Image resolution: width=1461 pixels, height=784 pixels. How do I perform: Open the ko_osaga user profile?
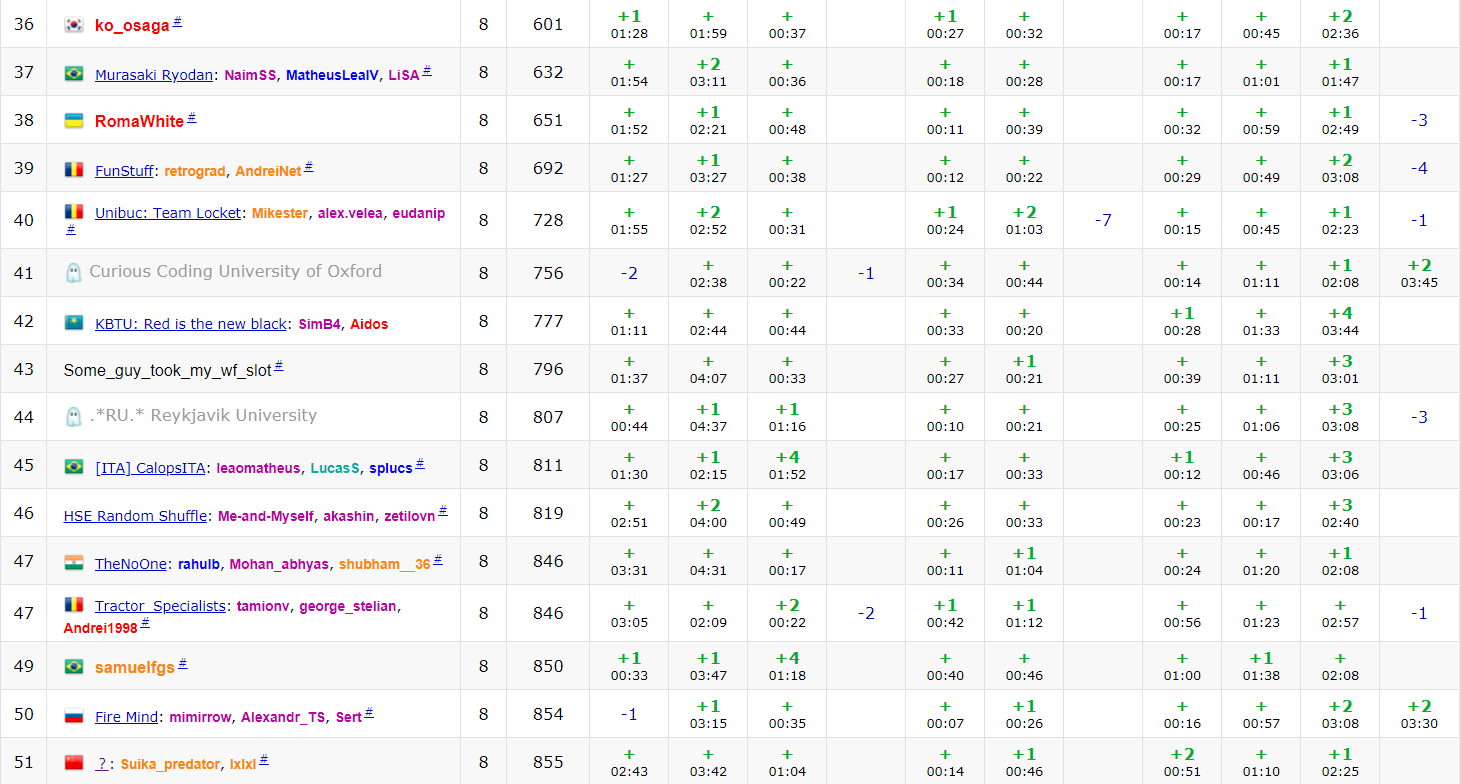coord(132,26)
